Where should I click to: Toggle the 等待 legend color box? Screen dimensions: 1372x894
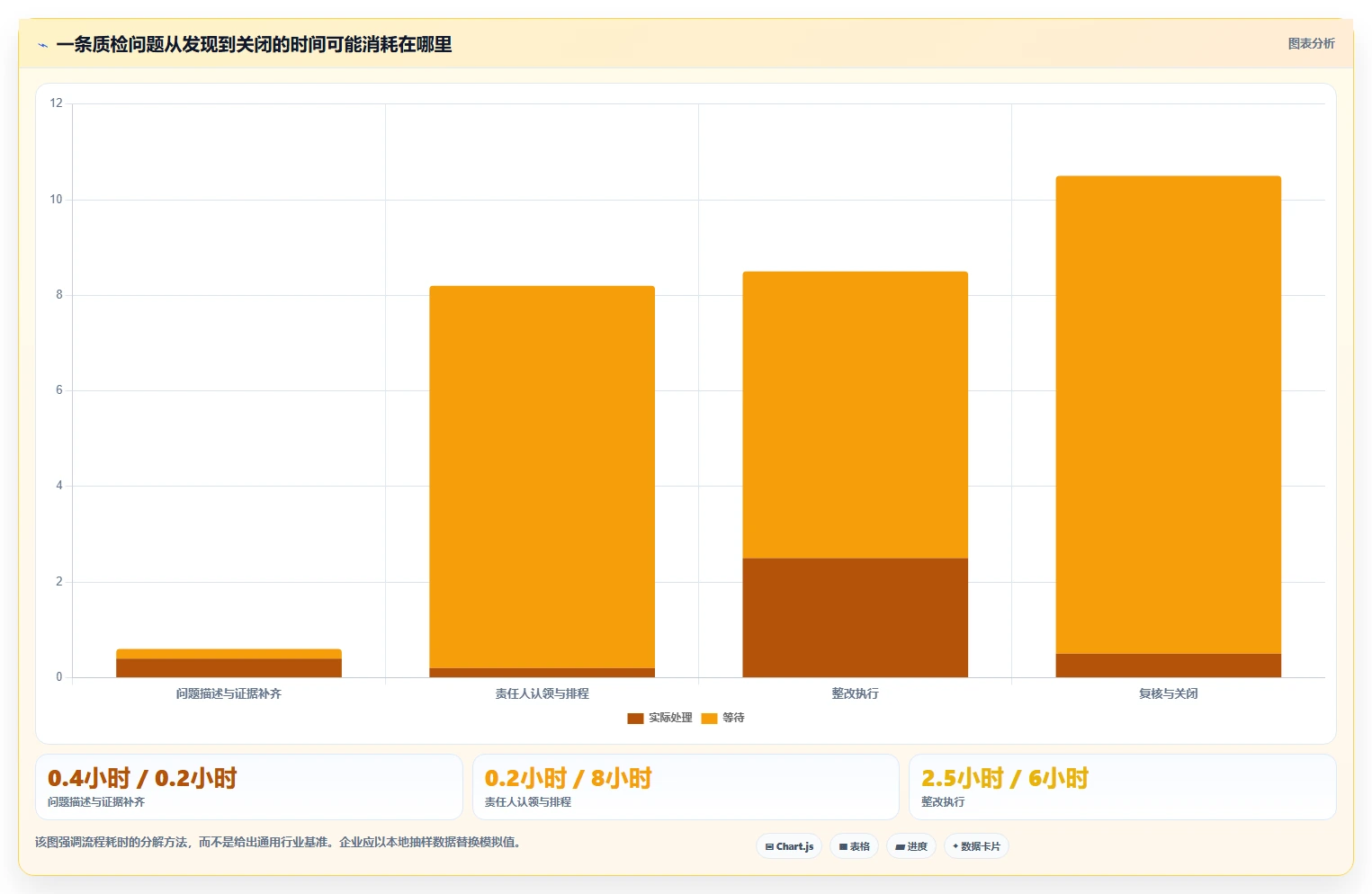click(x=709, y=718)
